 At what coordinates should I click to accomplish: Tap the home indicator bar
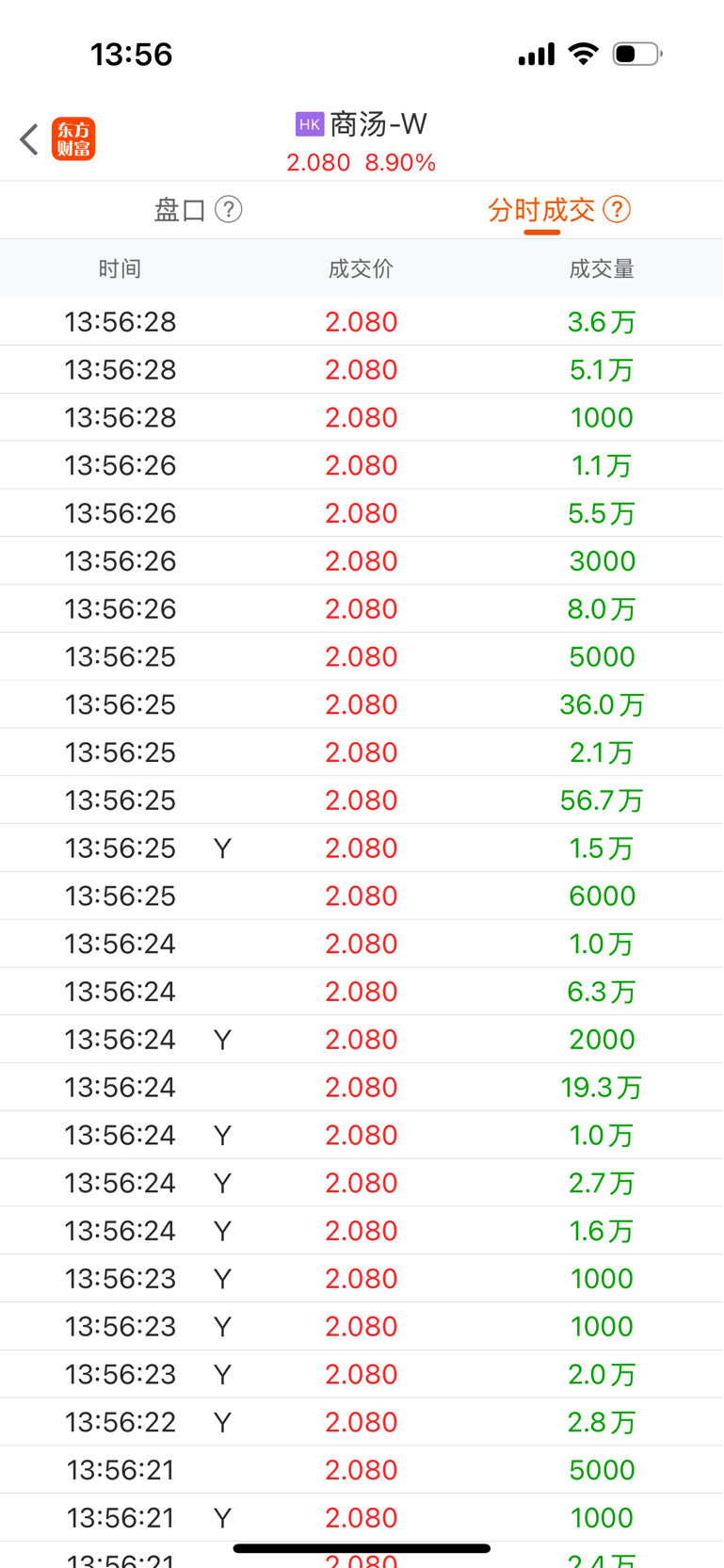362,1548
